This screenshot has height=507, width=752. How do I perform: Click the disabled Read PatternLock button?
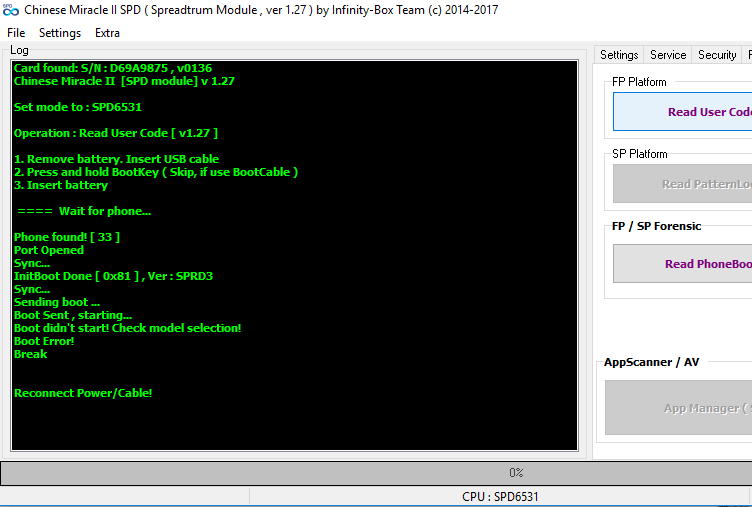tap(682, 184)
